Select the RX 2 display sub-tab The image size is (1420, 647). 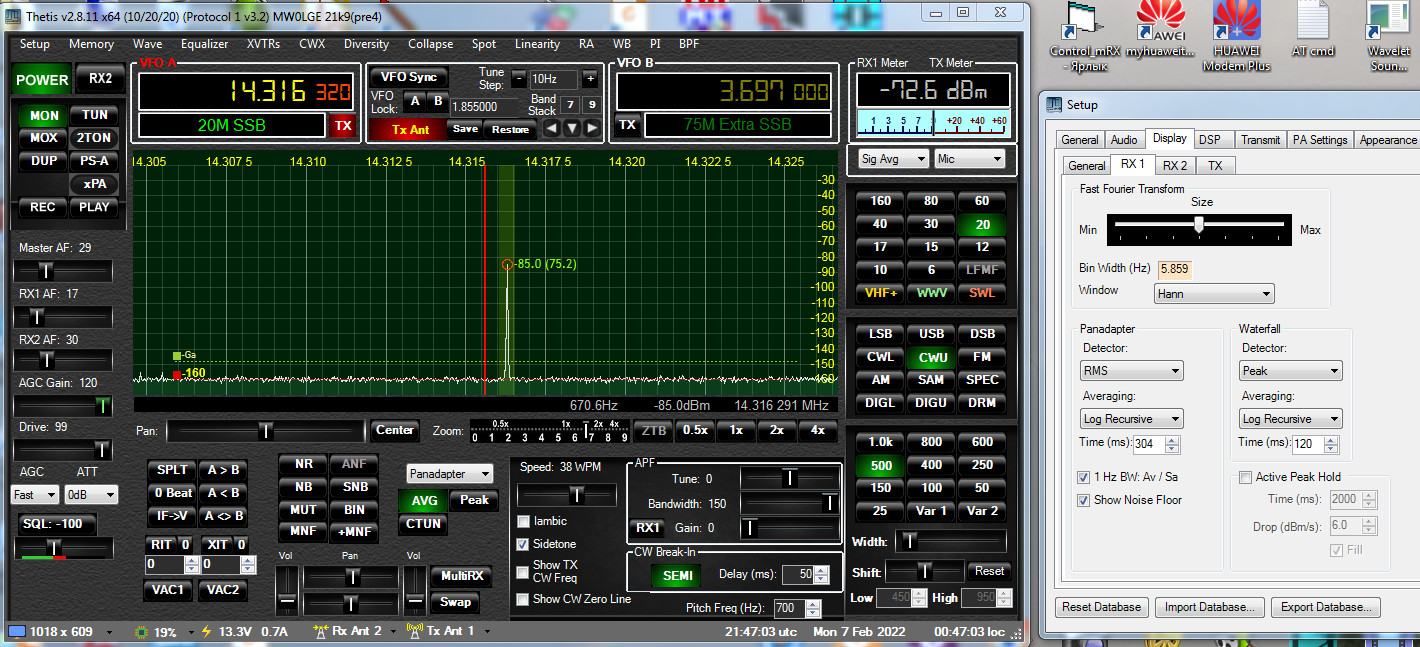point(1174,165)
